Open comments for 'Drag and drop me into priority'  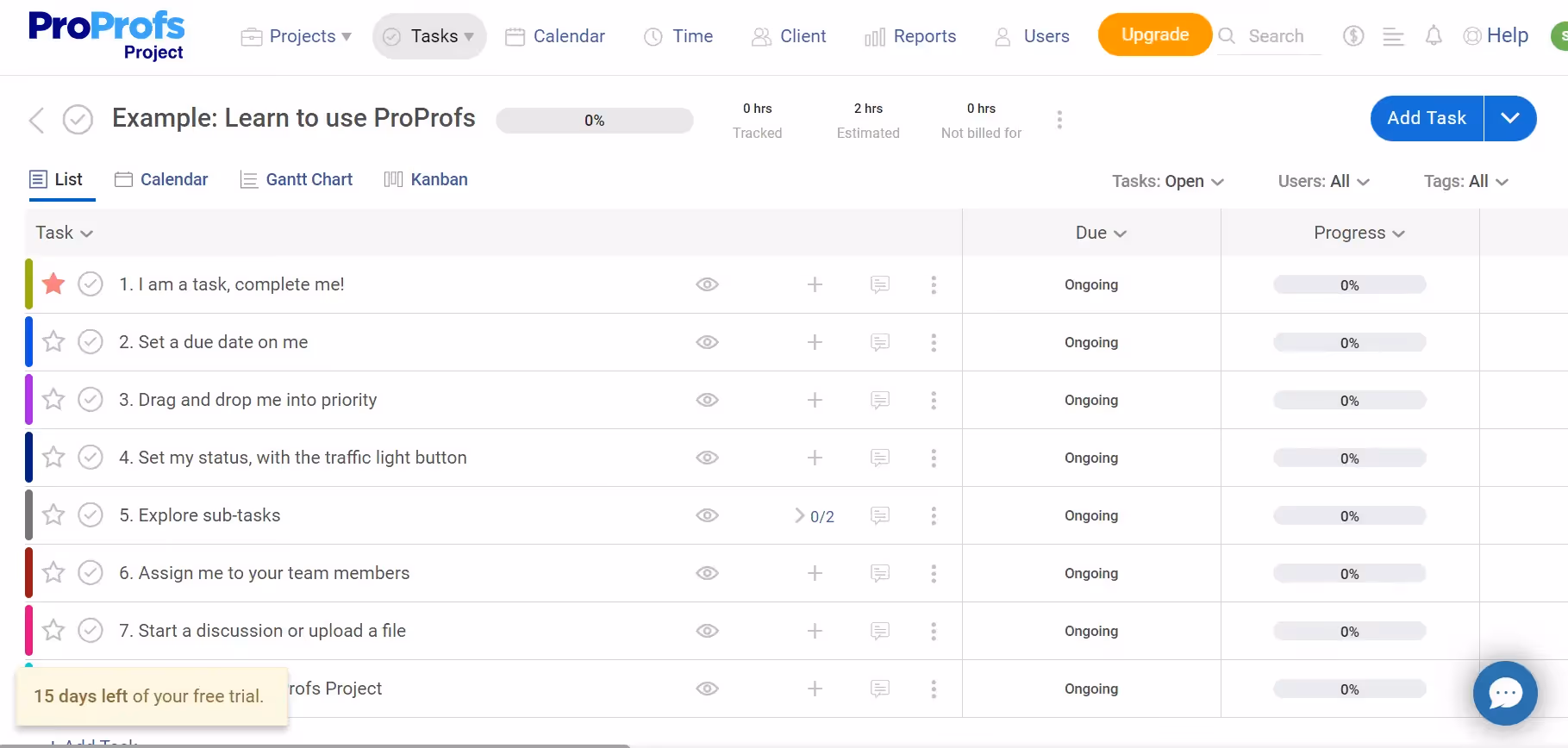pyautogui.click(x=879, y=400)
